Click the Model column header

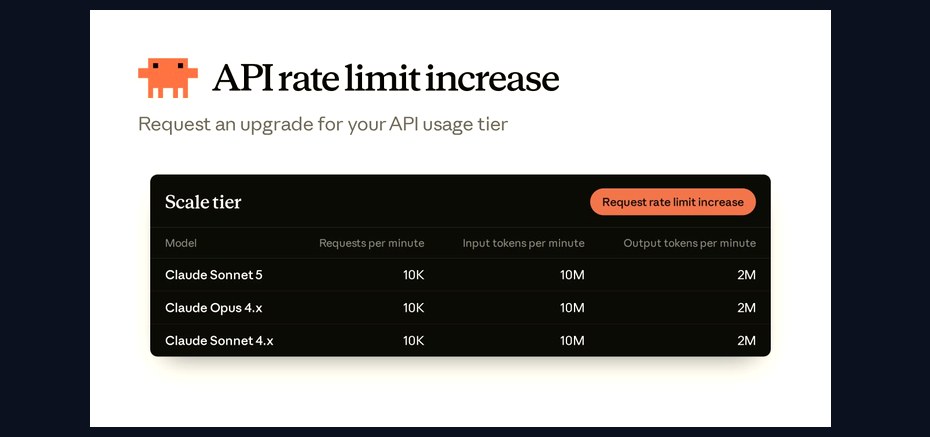[181, 243]
